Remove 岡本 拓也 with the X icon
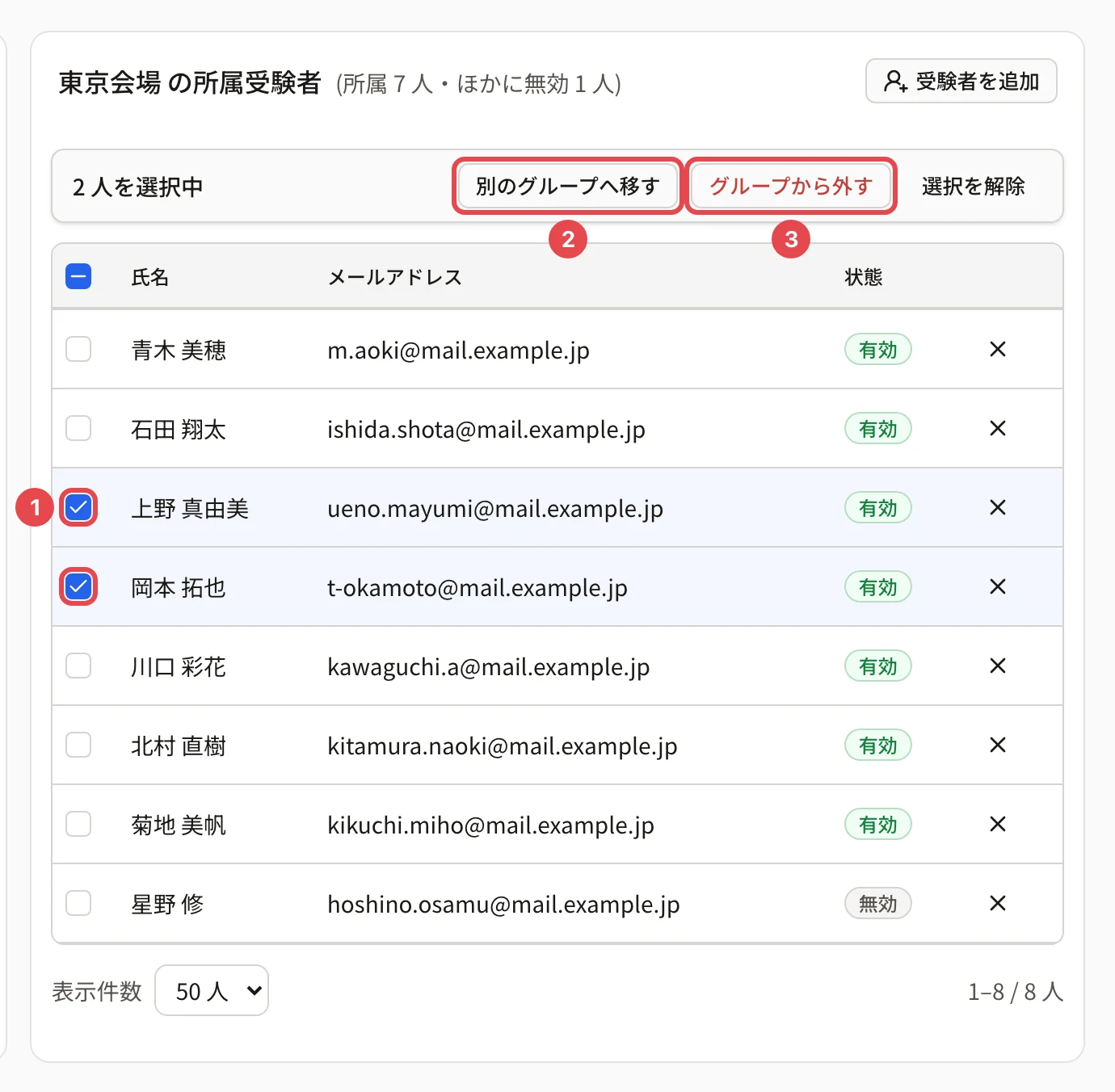Screen dimensions: 1115x1092 pos(998,586)
